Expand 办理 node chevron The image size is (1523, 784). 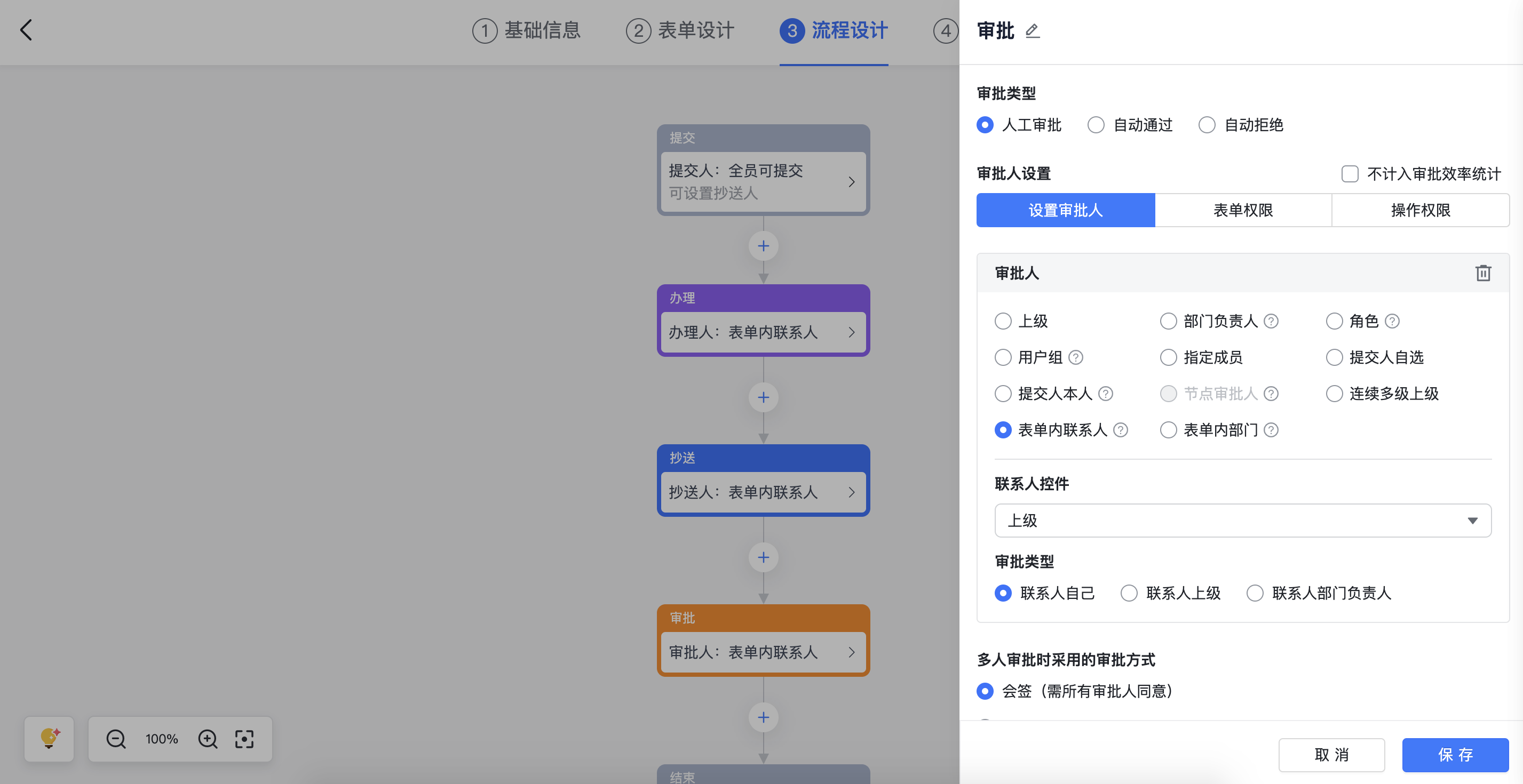tap(851, 332)
